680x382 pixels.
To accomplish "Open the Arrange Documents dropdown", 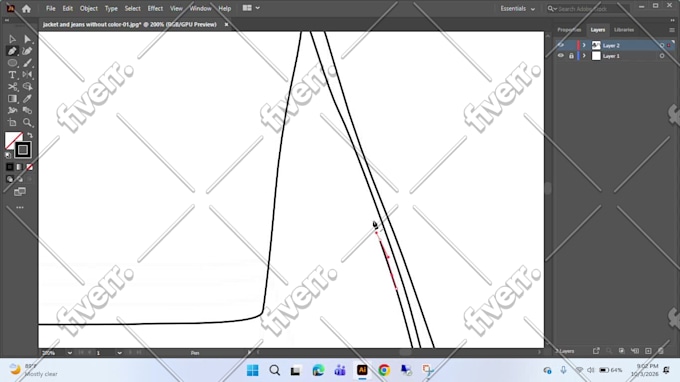I will tap(251, 8).
